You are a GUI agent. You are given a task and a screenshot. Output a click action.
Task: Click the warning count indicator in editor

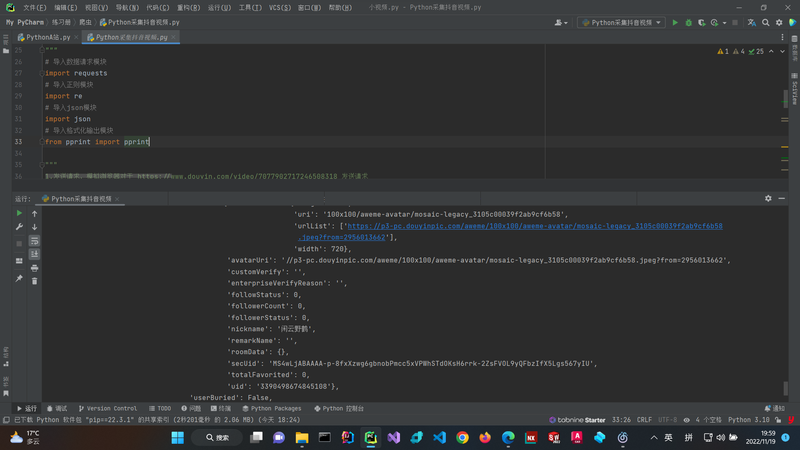pyautogui.click(x=723, y=52)
